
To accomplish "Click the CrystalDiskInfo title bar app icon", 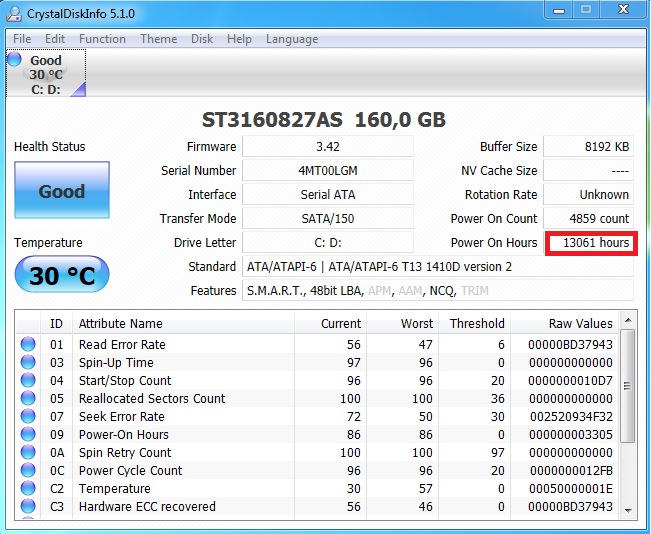I will tap(15, 10).
